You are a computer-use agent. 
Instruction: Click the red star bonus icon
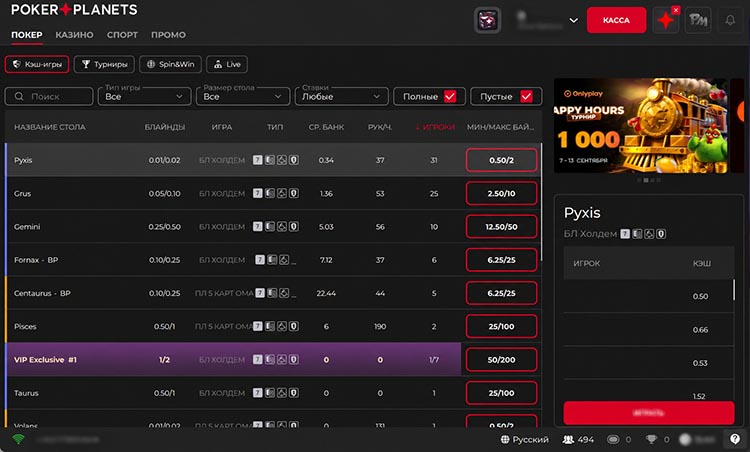tap(665, 20)
